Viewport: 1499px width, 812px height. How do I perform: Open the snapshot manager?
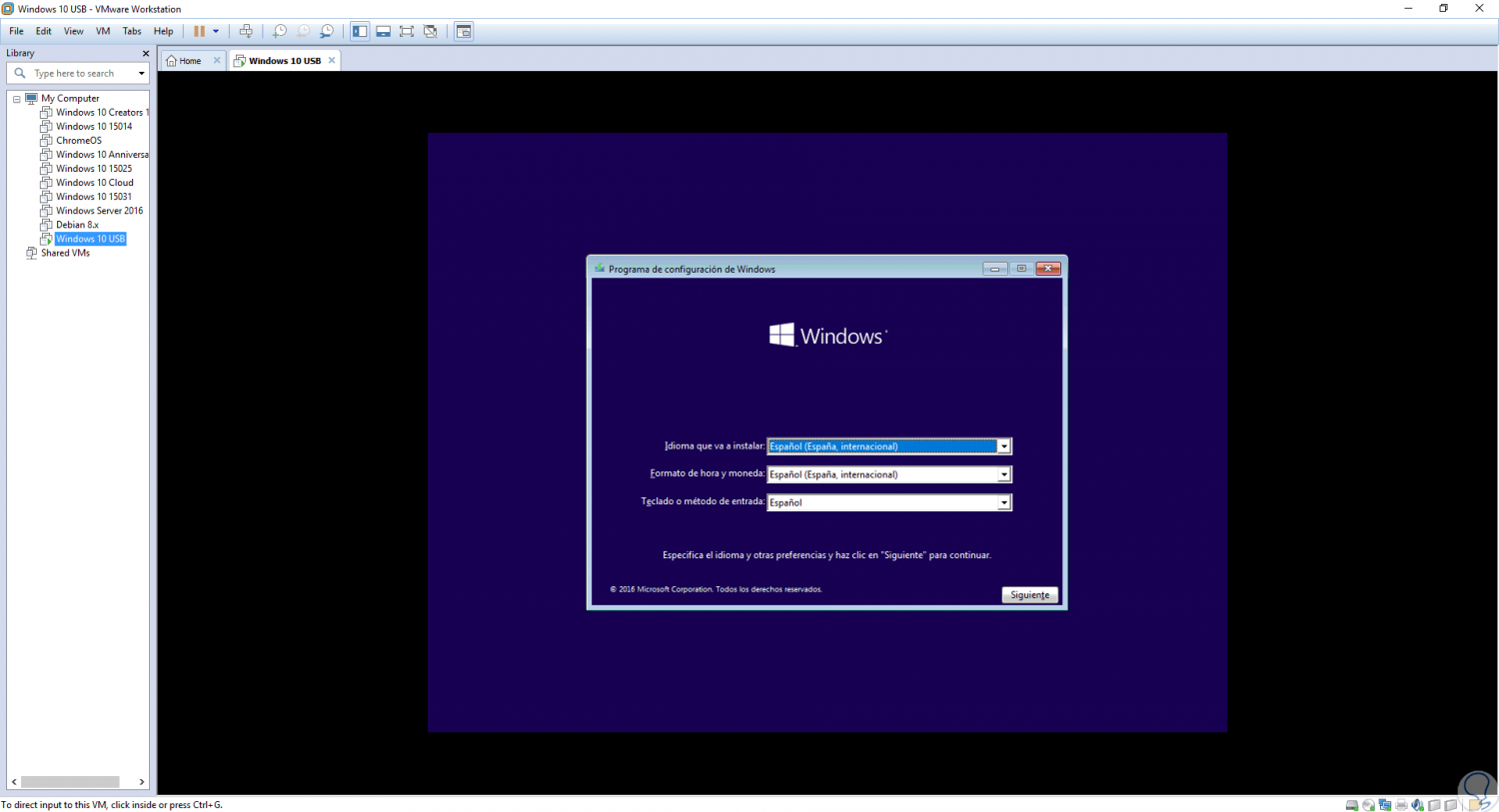tap(327, 31)
